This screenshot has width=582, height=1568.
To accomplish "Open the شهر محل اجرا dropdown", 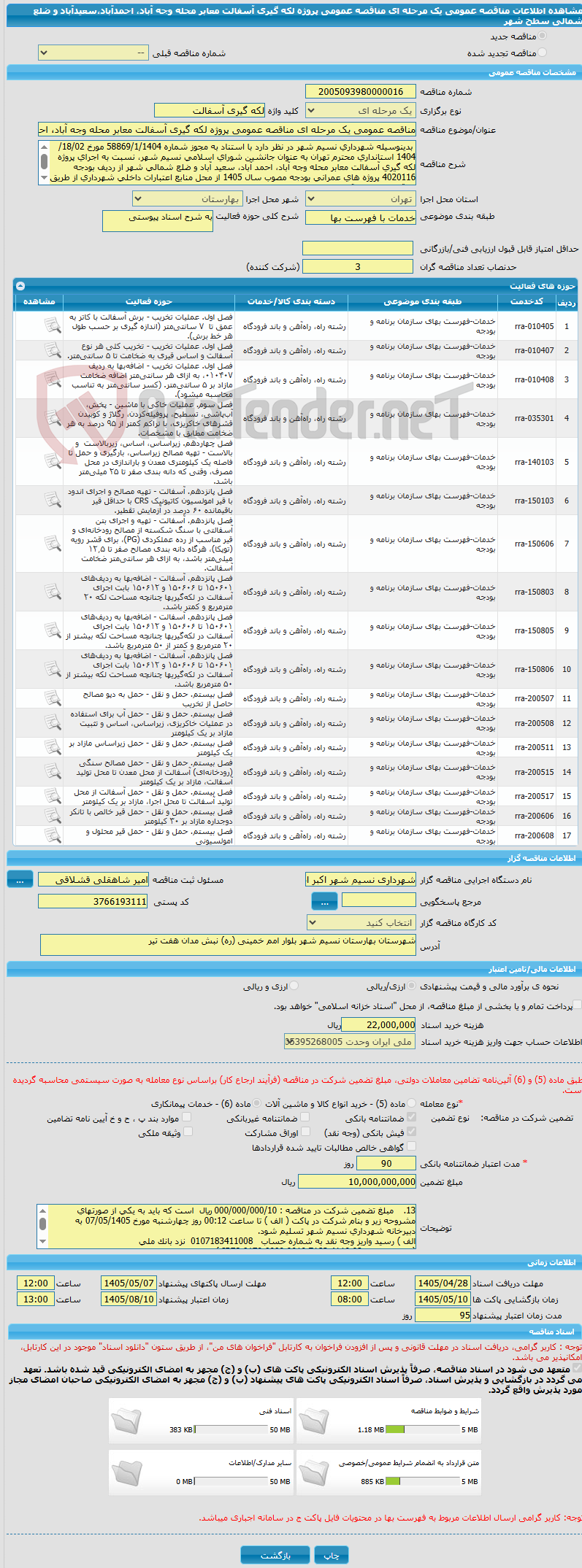I will point(187,199).
